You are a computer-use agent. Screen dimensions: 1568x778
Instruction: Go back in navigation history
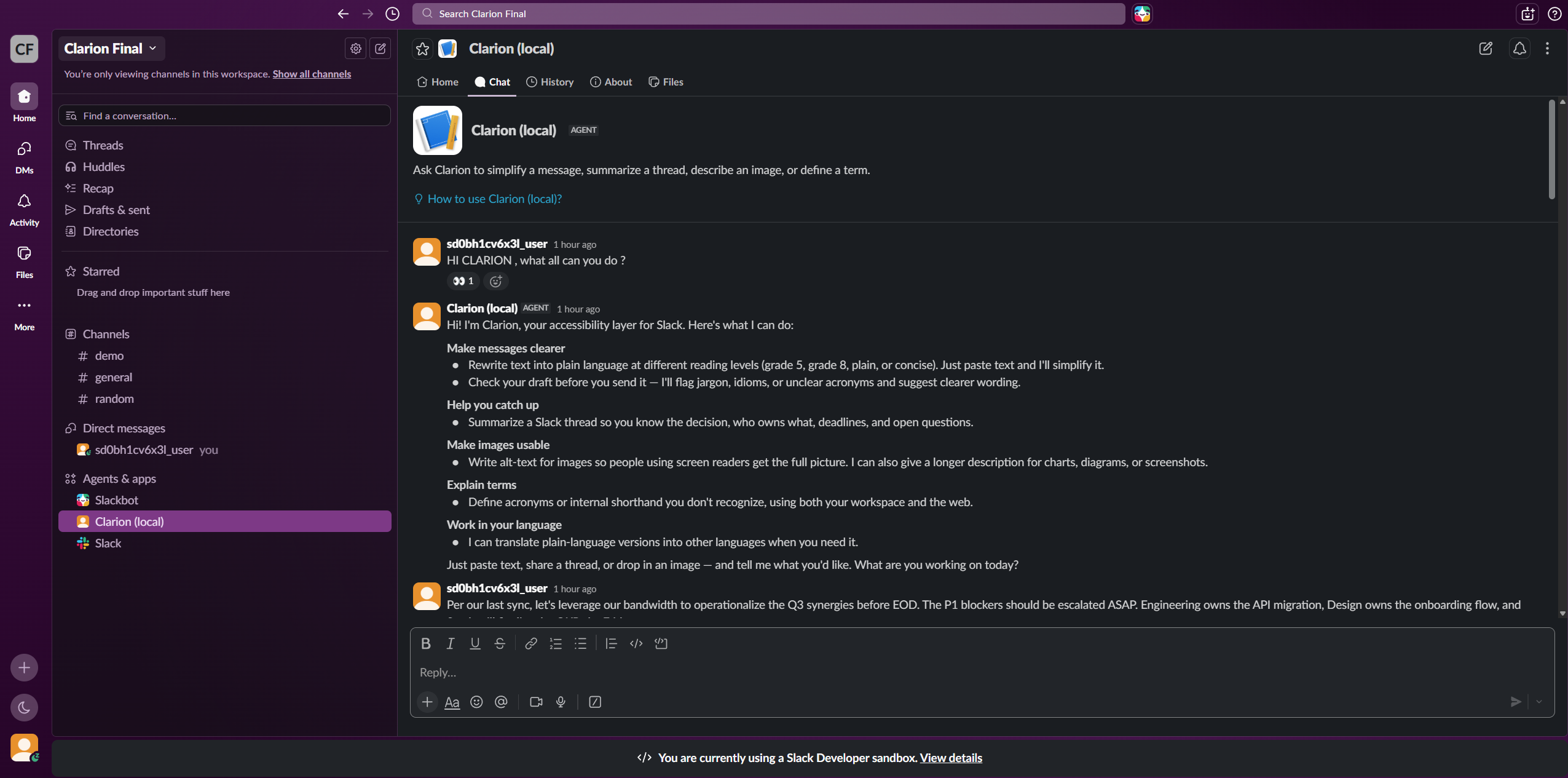click(x=343, y=14)
